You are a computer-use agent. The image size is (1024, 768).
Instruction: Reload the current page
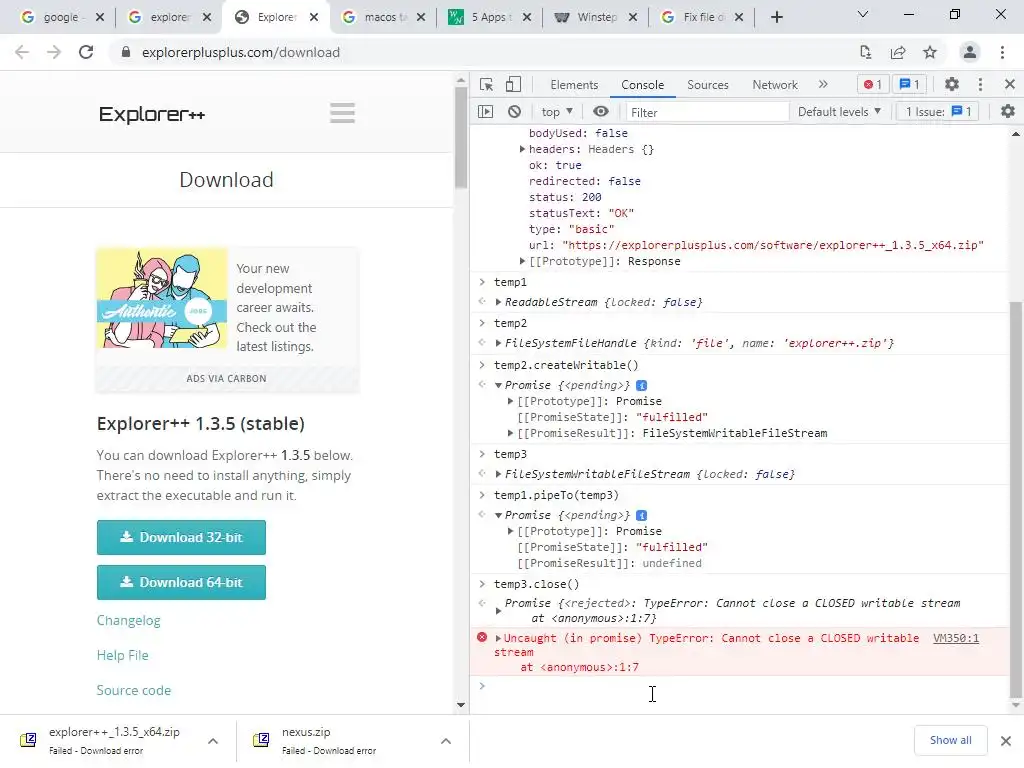point(86,52)
